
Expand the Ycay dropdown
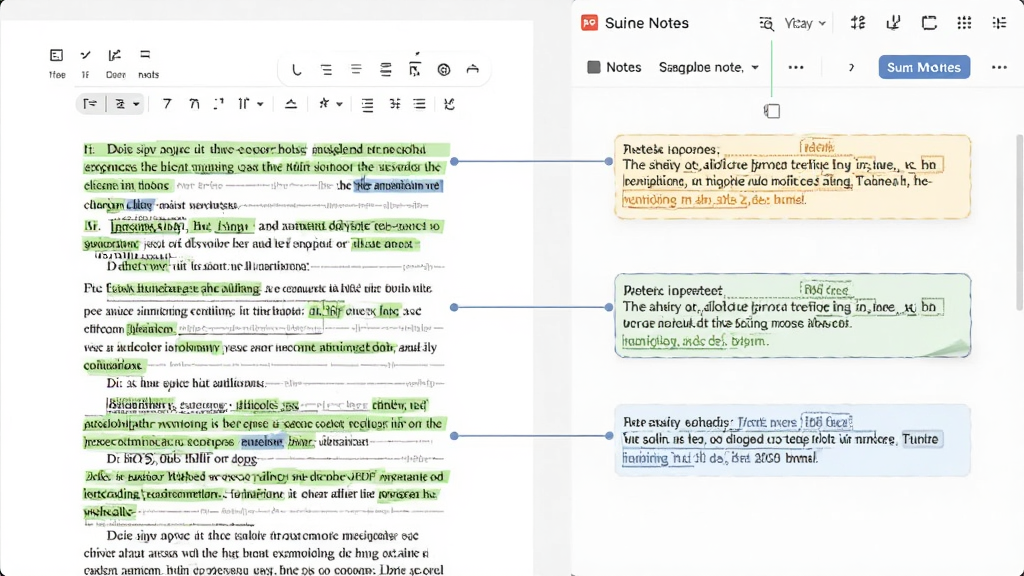pyautogui.click(x=805, y=24)
